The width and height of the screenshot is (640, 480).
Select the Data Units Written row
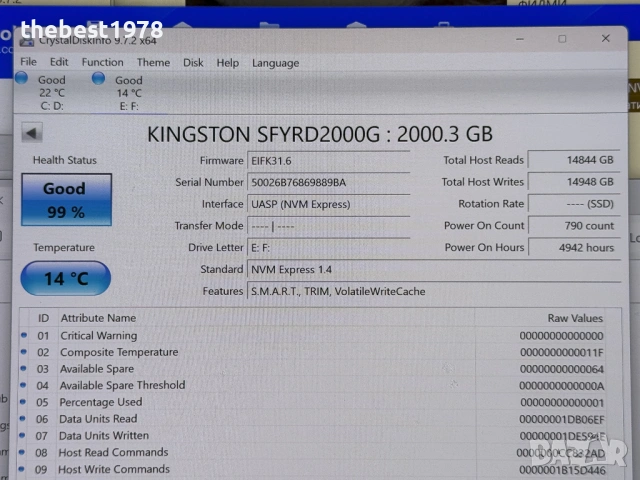pos(313,436)
